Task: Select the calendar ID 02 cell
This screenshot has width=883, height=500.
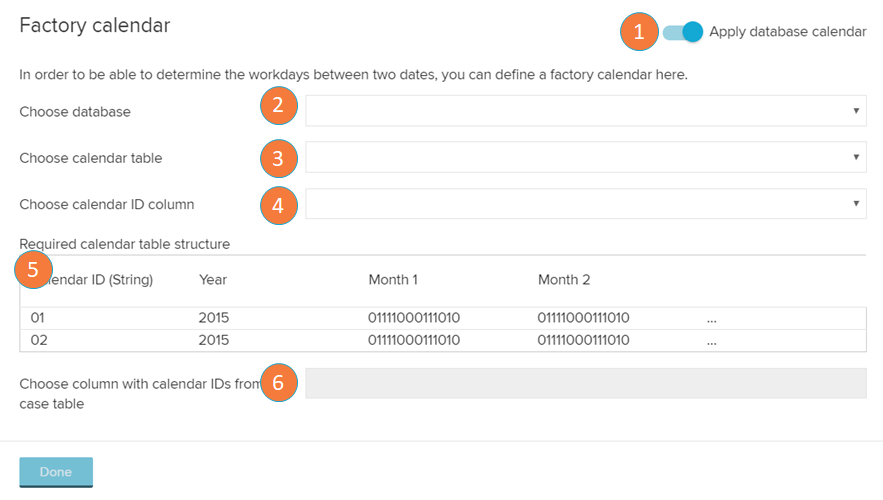Action: [39, 340]
